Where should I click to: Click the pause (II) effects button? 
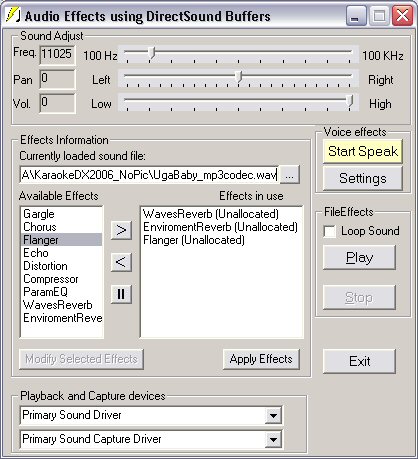coord(121,294)
